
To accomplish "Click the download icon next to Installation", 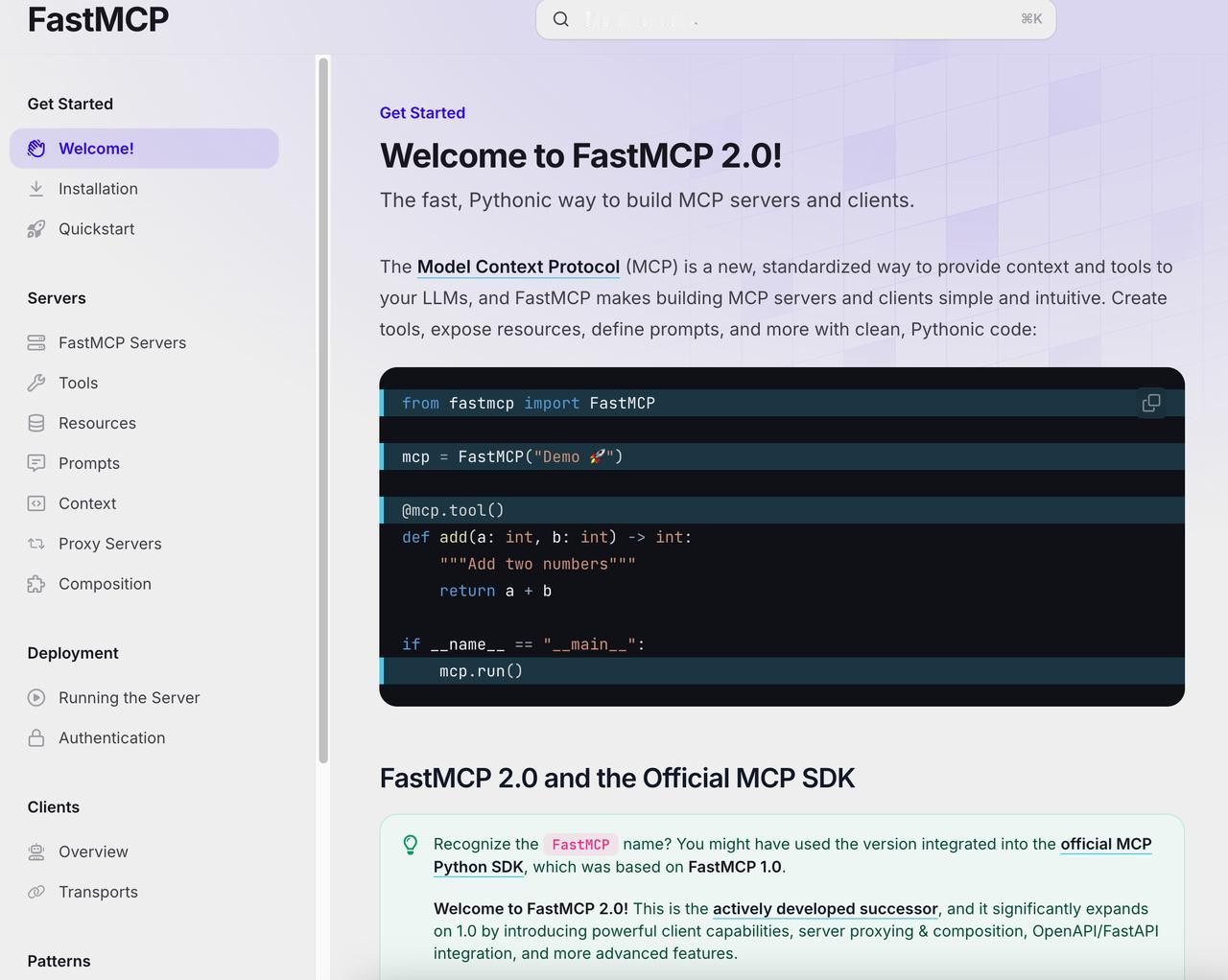I will pos(36,189).
